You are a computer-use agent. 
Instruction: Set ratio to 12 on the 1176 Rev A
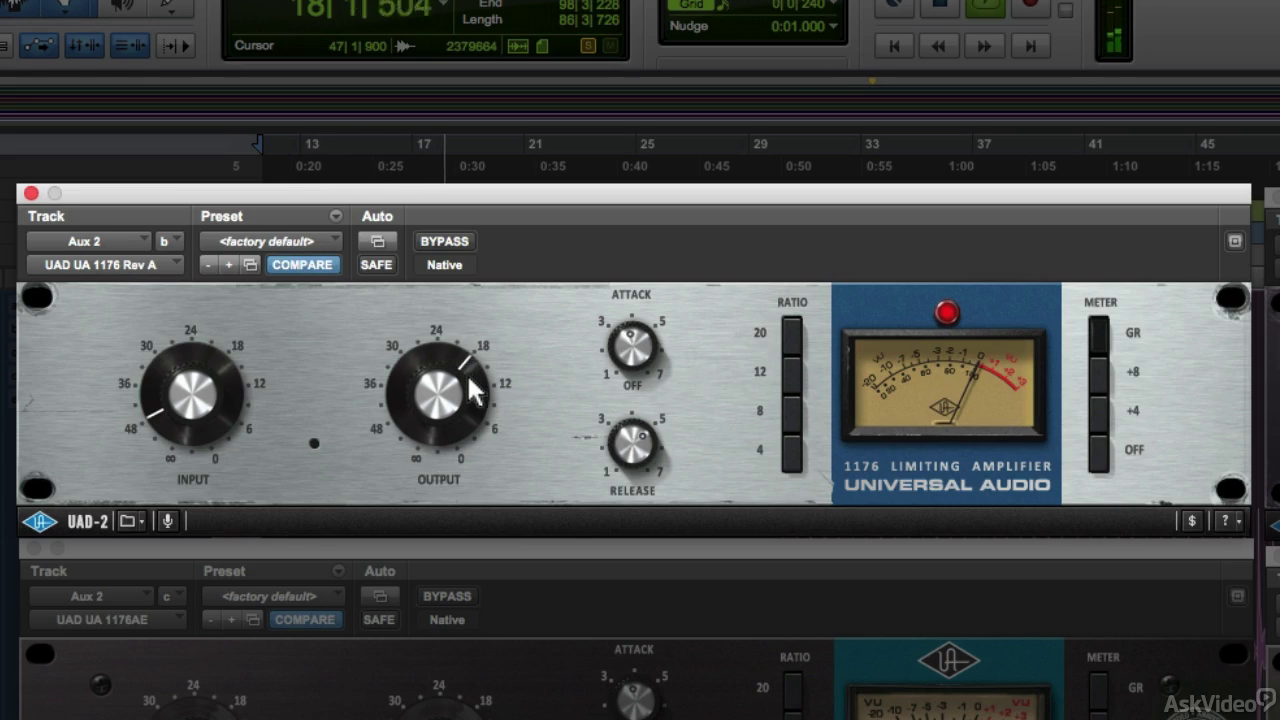coord(791,373)
